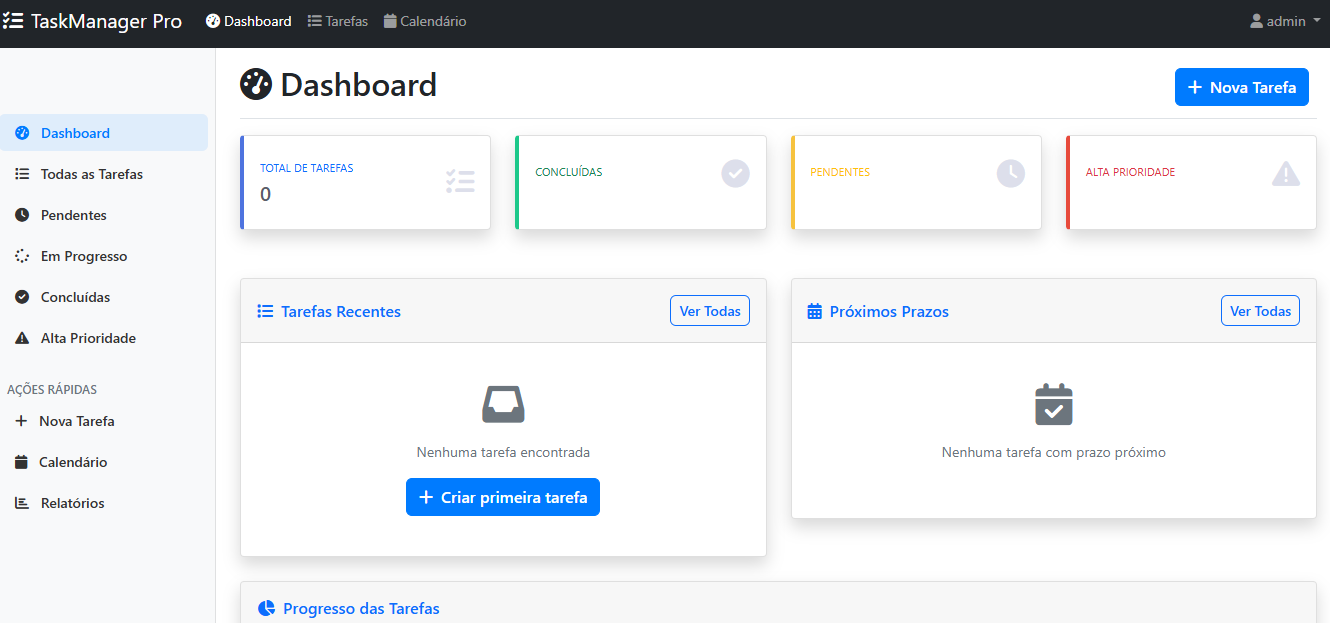1330x623 pixels.
Task: Open Tarefas in the top navigation bar
Action: (x=338, y=21)
